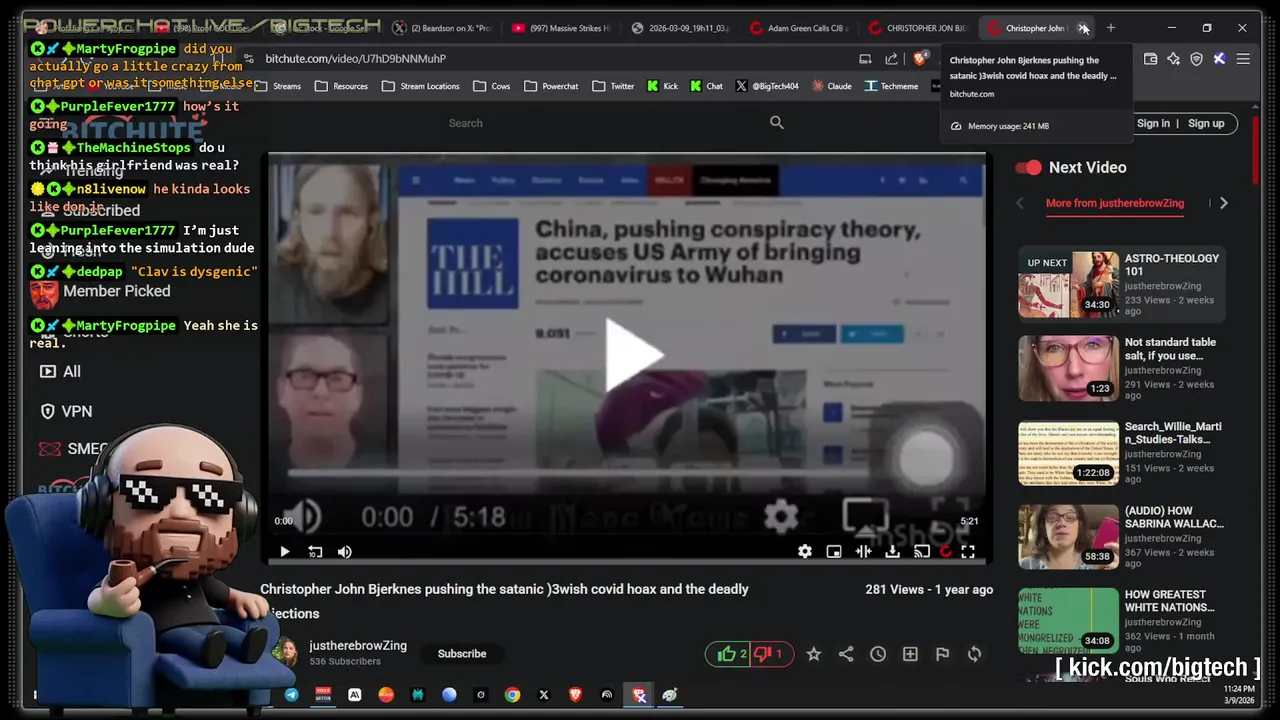The height and width of the screenshot is (720, 1280).
Task: Toggle the Next Video autoplay switch
Action: pyautogui.click(x=1028, y=167)
